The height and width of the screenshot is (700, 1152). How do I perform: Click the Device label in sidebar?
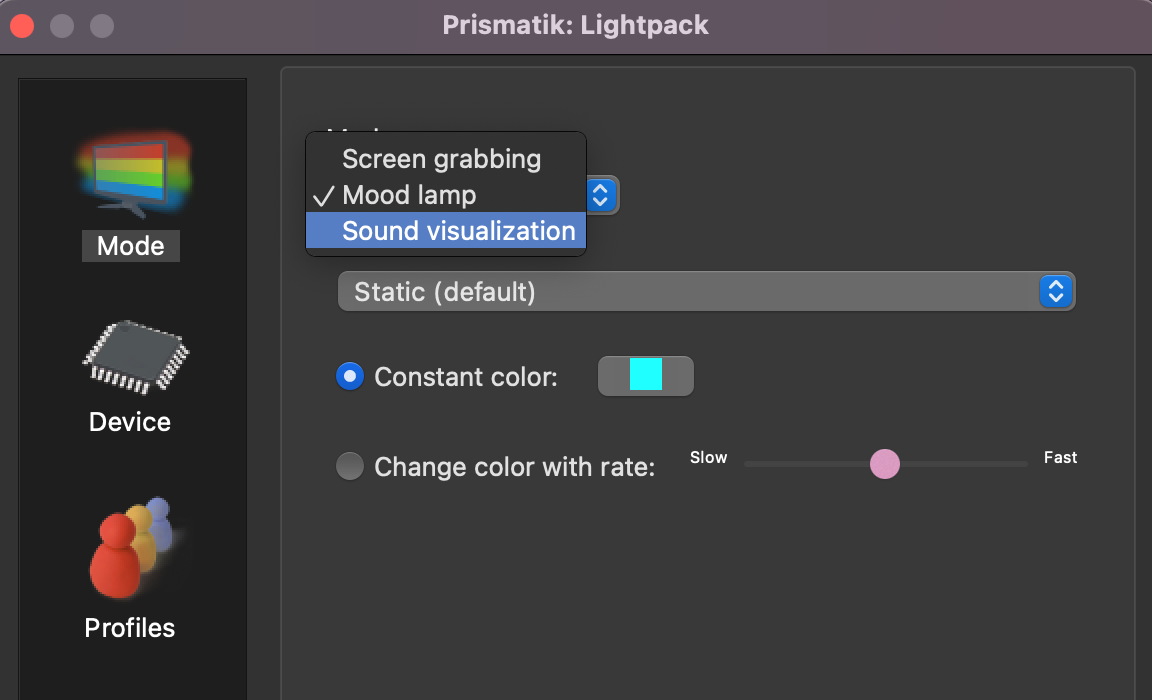click(x=130, y=421)
